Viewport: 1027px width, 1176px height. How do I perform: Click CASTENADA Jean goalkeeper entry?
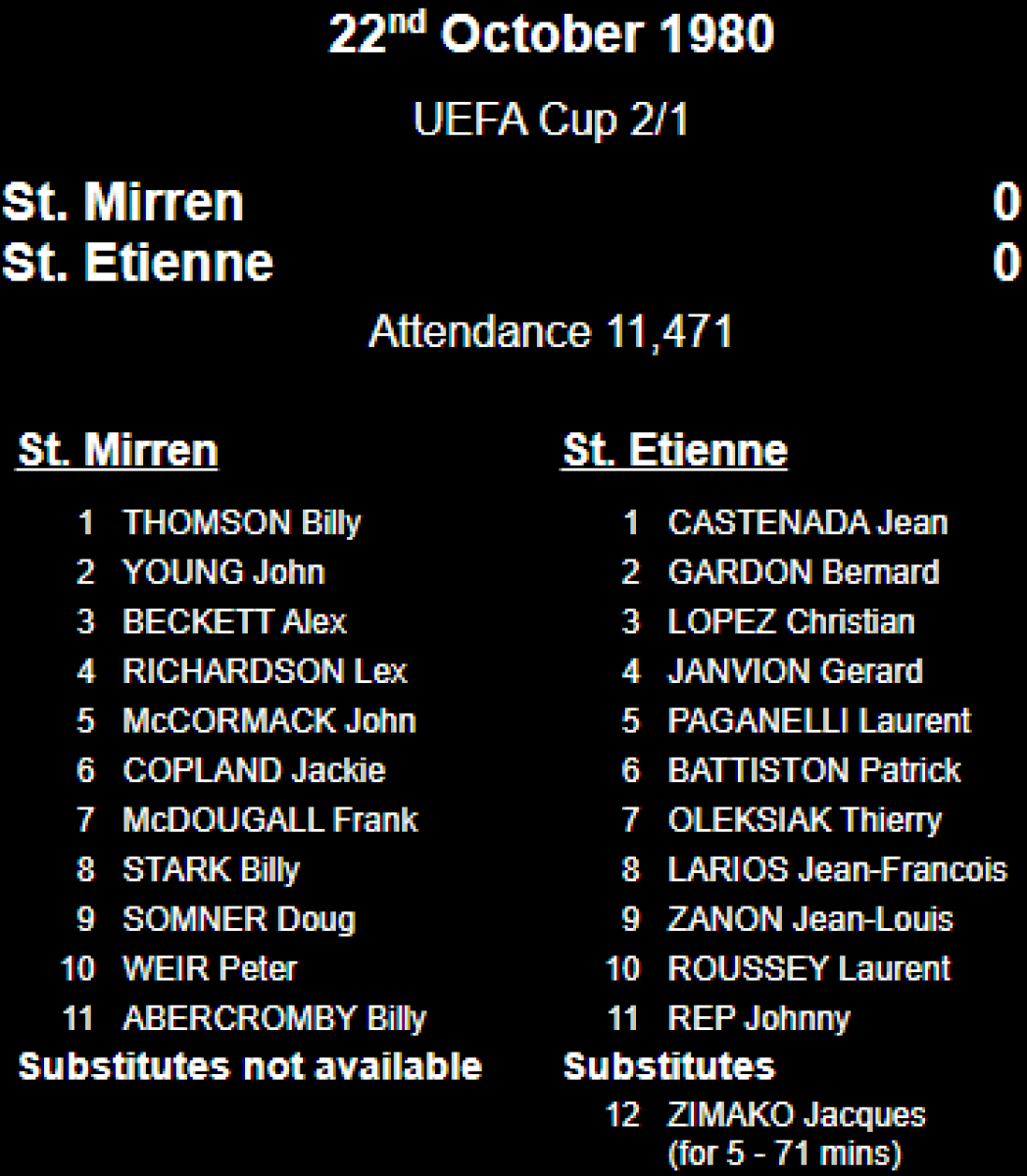807,522
